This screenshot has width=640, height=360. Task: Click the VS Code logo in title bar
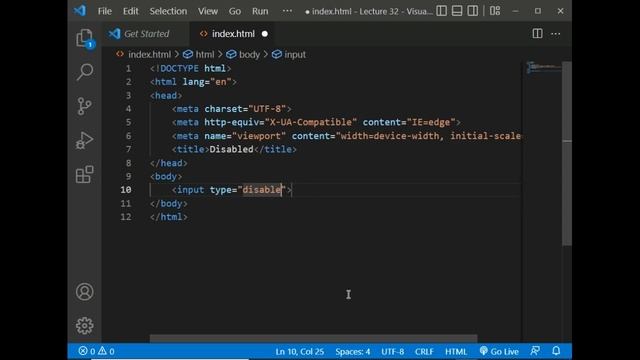point(80,11)
